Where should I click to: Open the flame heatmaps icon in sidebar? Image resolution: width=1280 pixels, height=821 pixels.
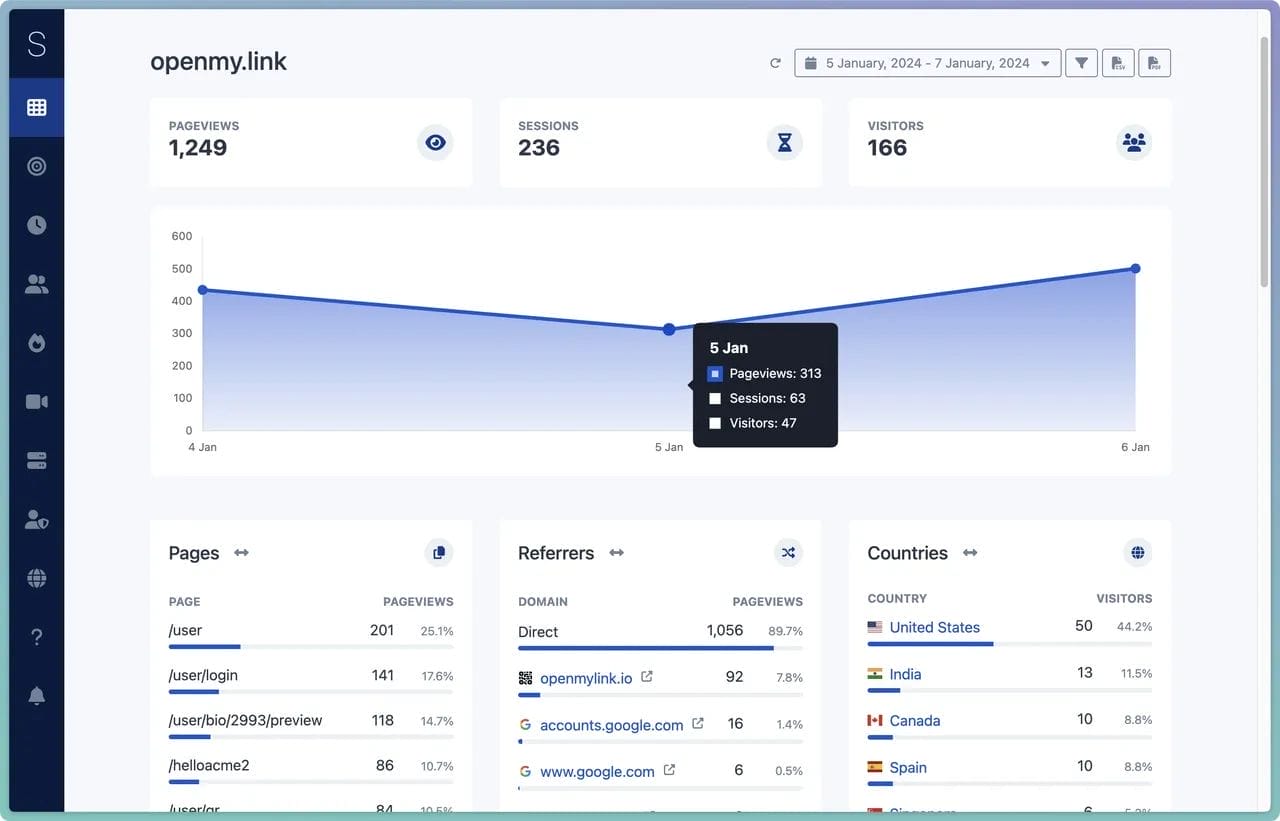click(x=37, y=343)
